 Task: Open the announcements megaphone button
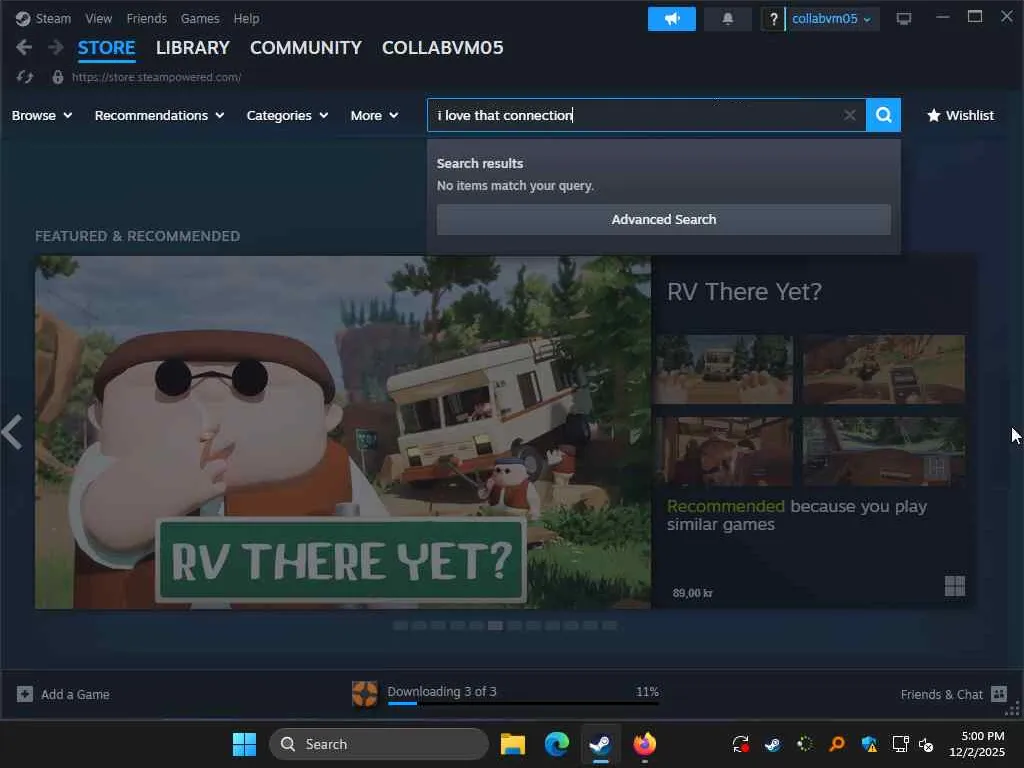click(x=671, y=19)
